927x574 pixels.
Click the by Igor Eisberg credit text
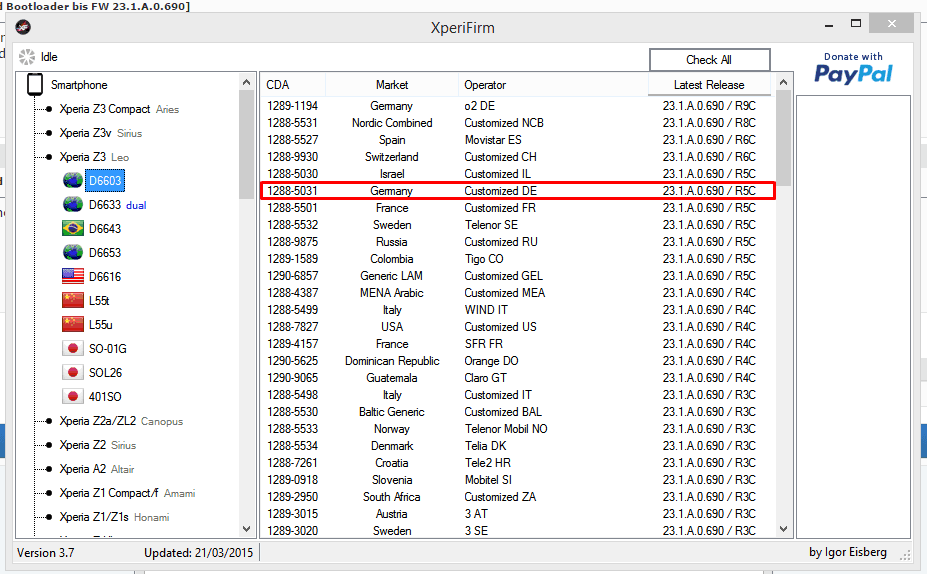(x=848, y=552)
